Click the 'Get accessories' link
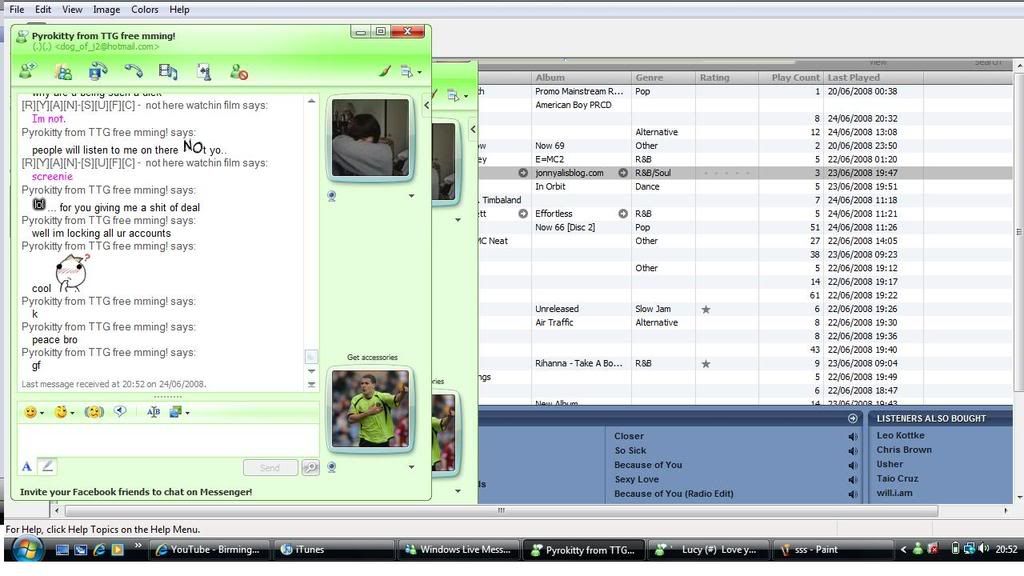The width and height of the screenshot is (1024, 576). click(372, 357)
